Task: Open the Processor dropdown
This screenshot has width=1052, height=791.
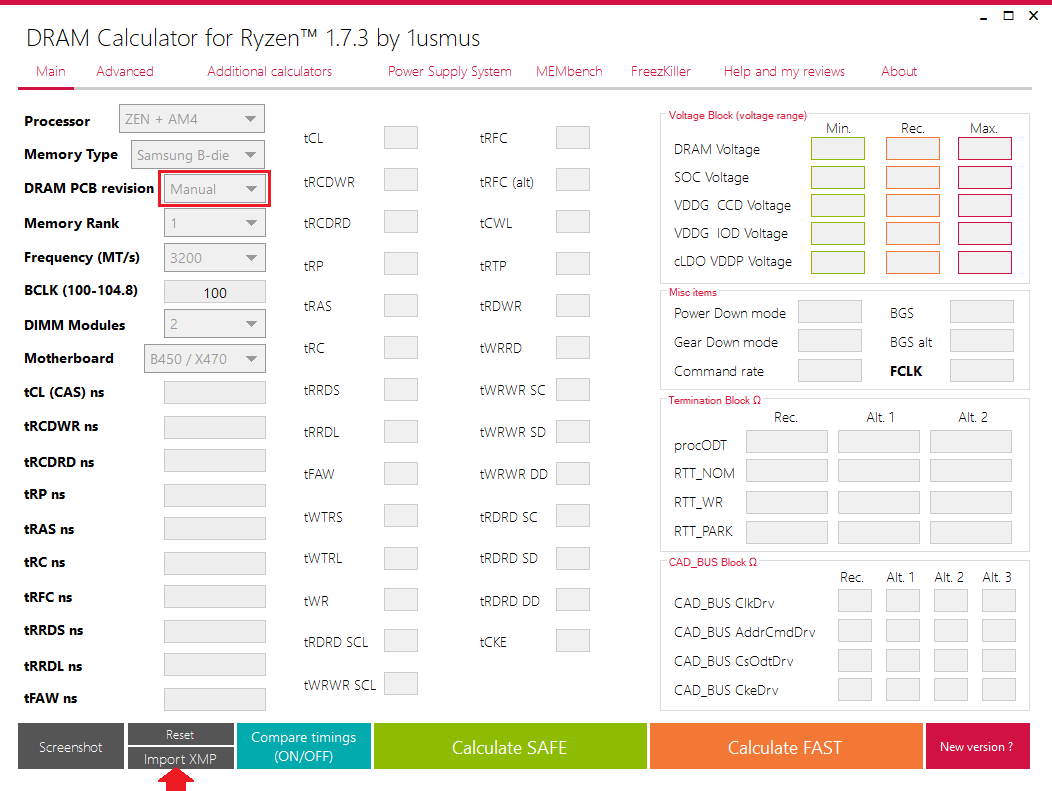Action: tap(192, 120)
